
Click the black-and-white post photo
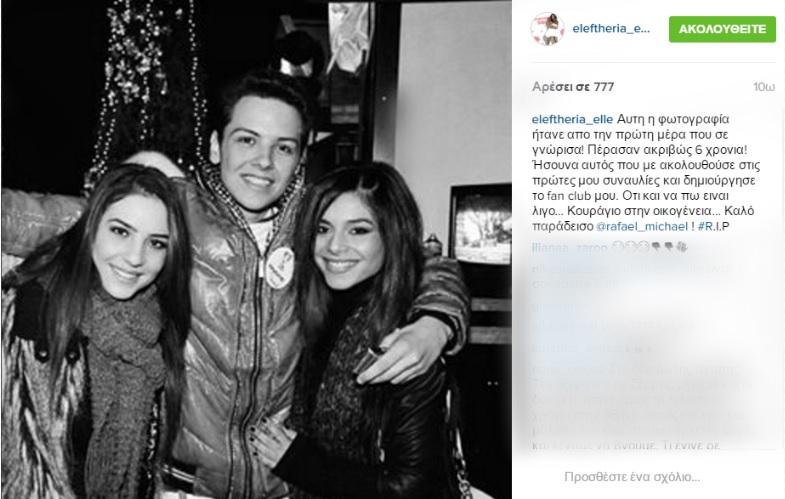(256, 250)
